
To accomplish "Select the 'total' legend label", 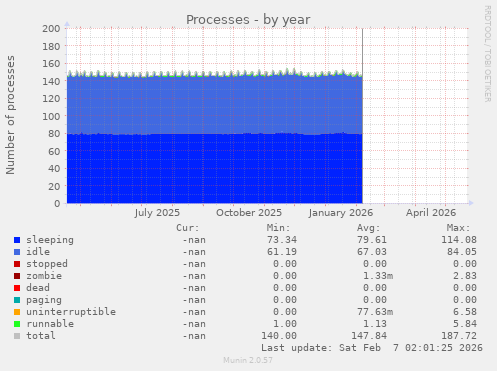I will (x=41, y=336).
